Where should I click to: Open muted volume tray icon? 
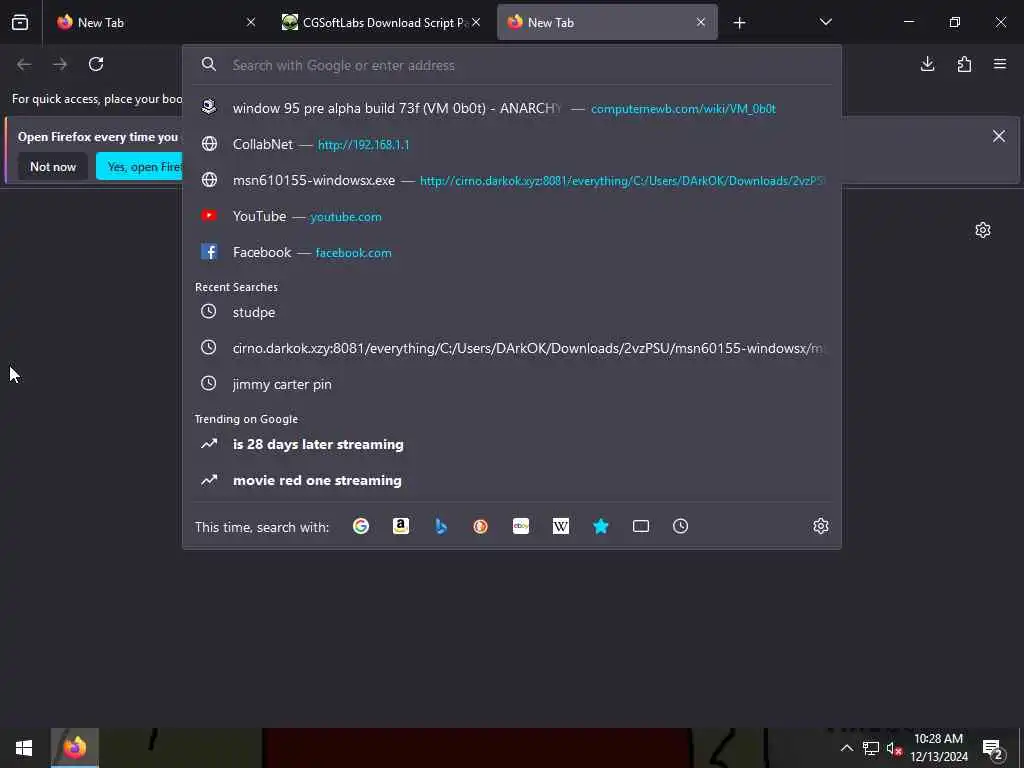[894, 748]
